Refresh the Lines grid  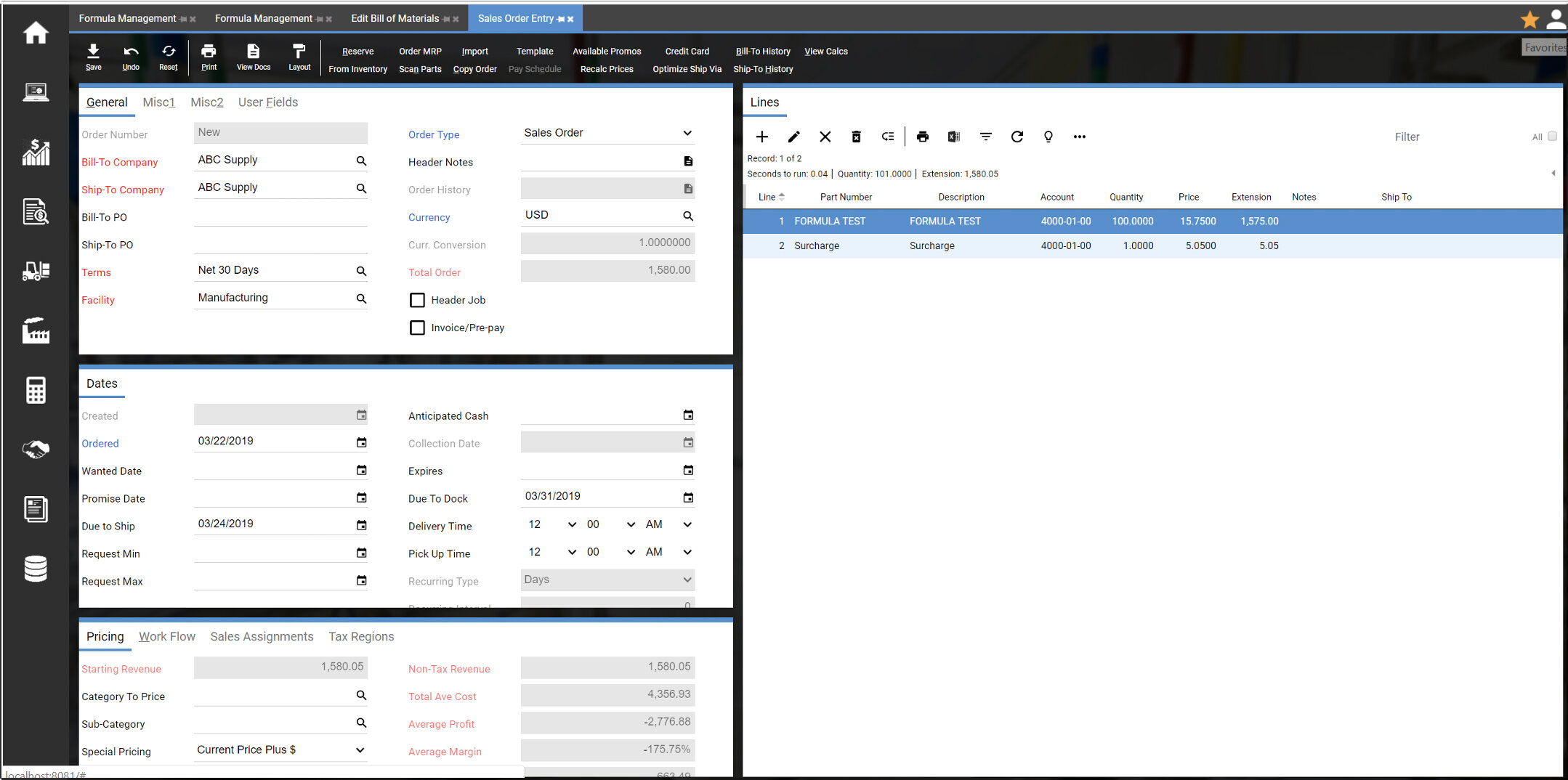pyautogui.click(x=1017, y=137)
